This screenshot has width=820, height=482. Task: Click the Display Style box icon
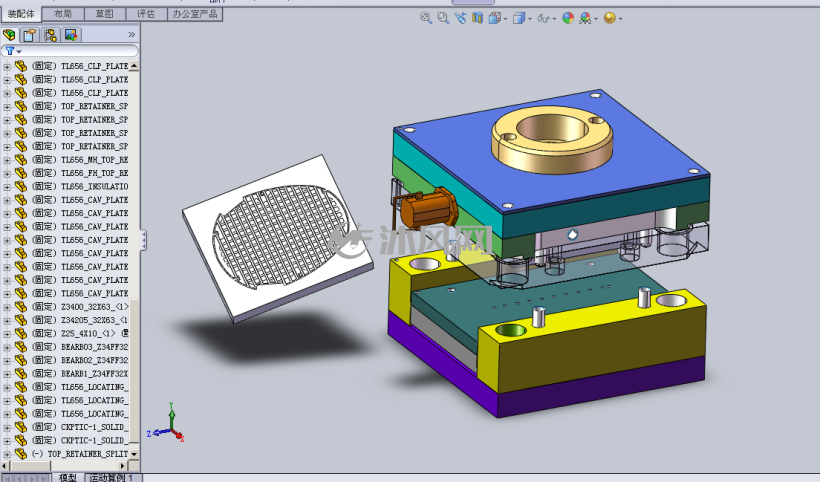click(x=518, y=18)
